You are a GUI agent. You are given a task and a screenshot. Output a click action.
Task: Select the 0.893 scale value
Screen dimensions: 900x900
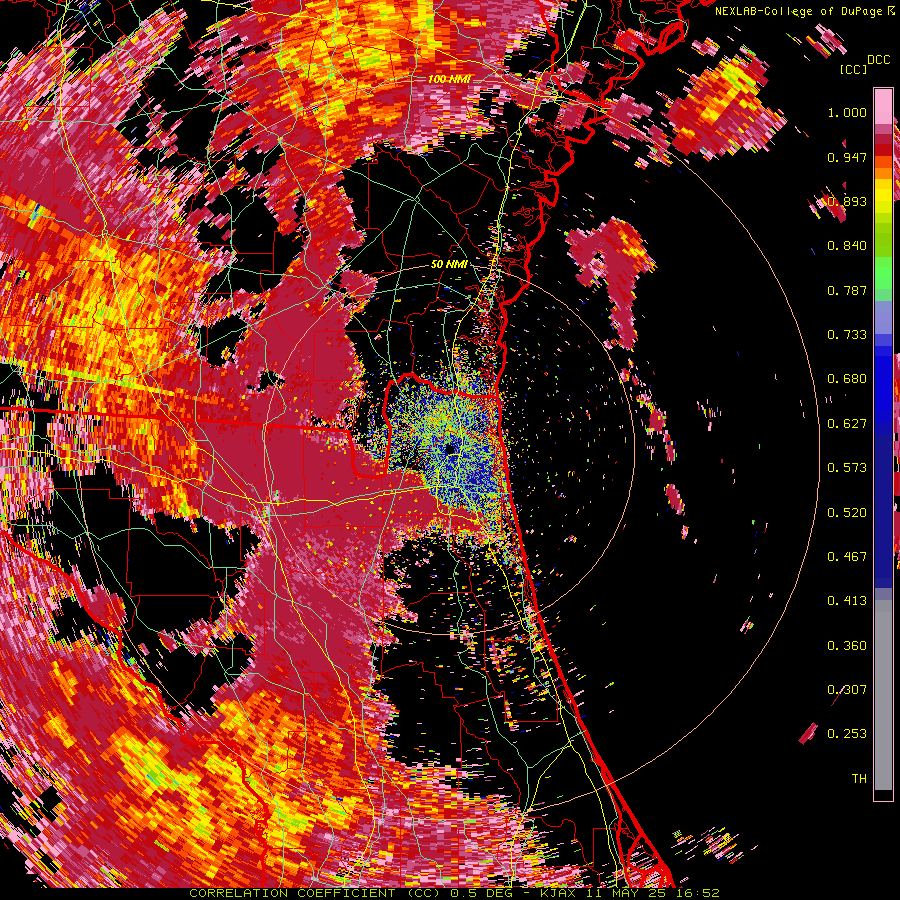point(847,201)
